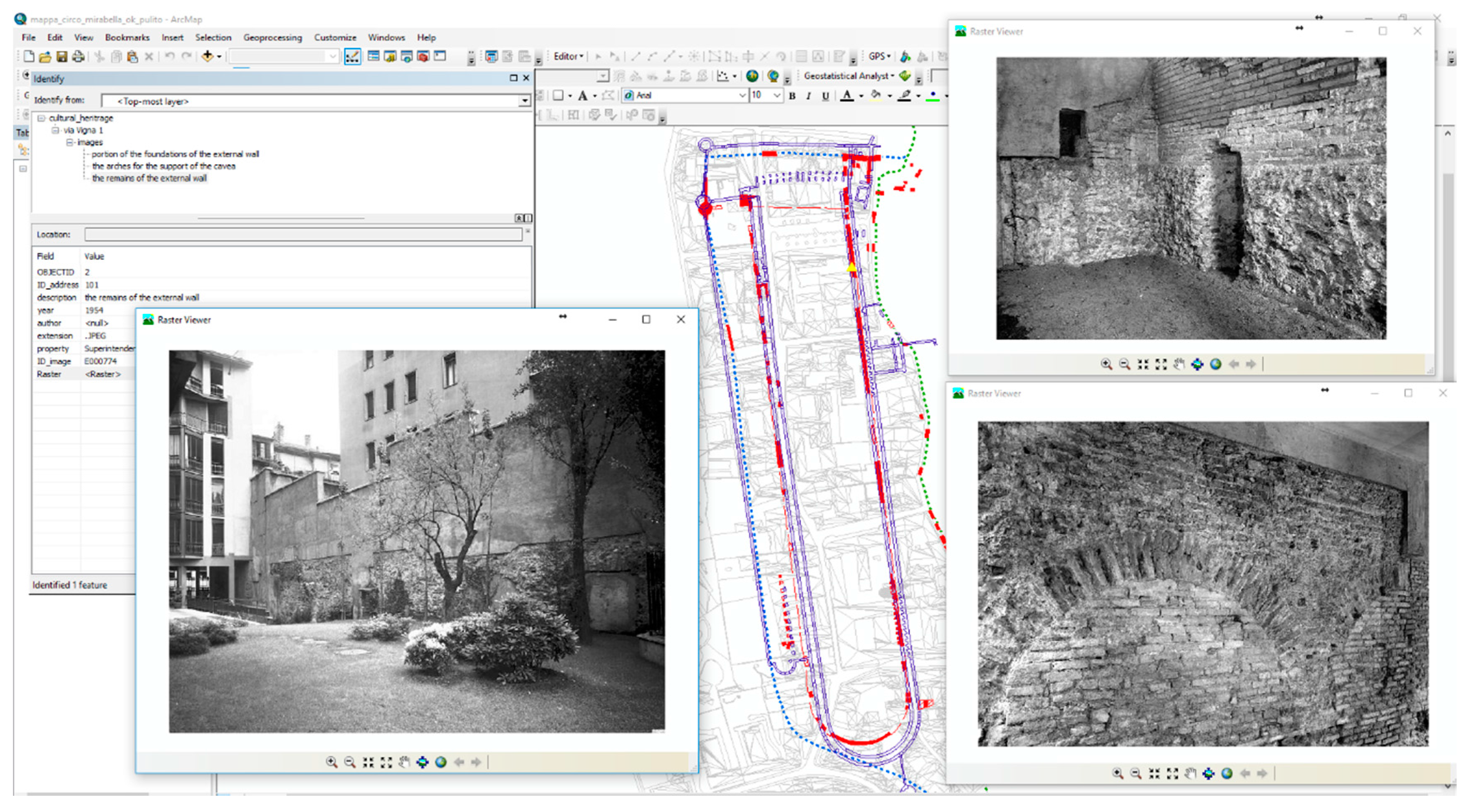This screenshot has height=812, width=1477.
Task: Open the Geostatistical Analyst dropdown button
Action: (x=849, y=76)
